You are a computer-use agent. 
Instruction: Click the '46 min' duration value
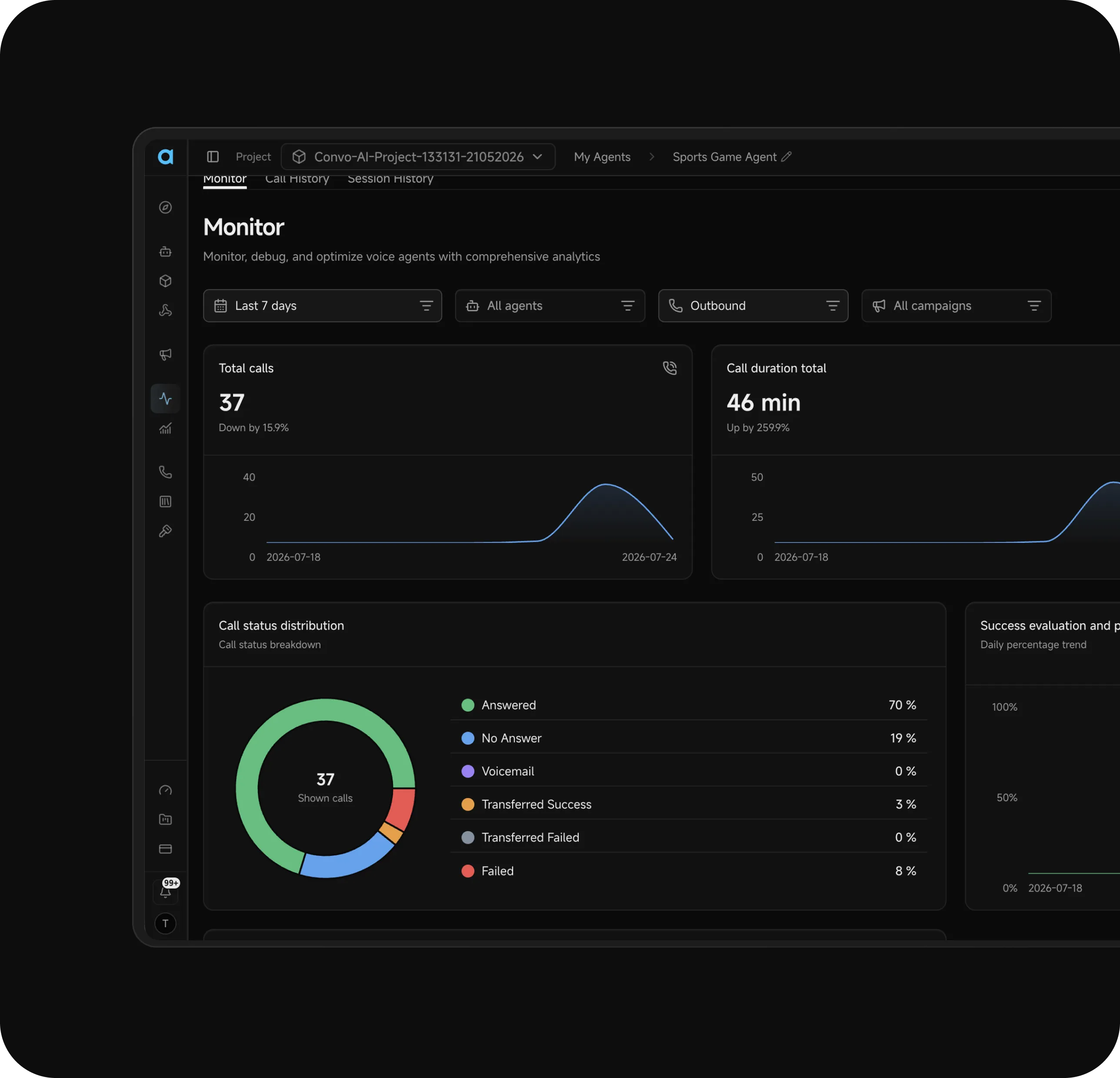click(763, 403)
